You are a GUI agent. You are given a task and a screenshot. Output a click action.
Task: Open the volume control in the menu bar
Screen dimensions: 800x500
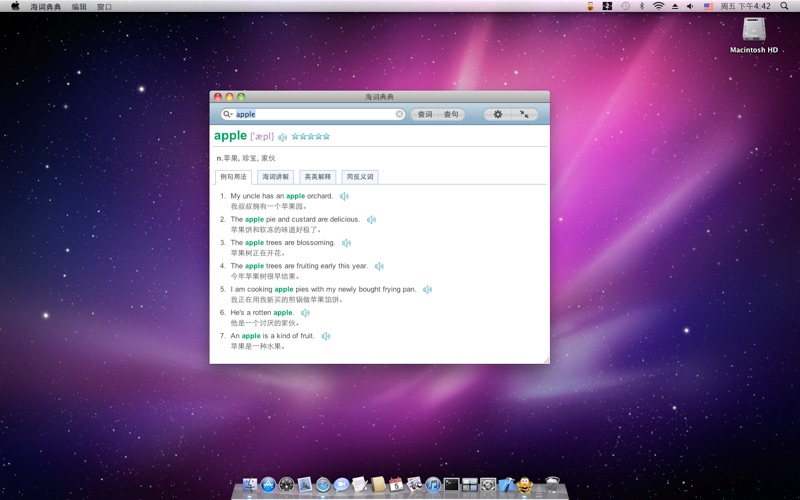690,6
